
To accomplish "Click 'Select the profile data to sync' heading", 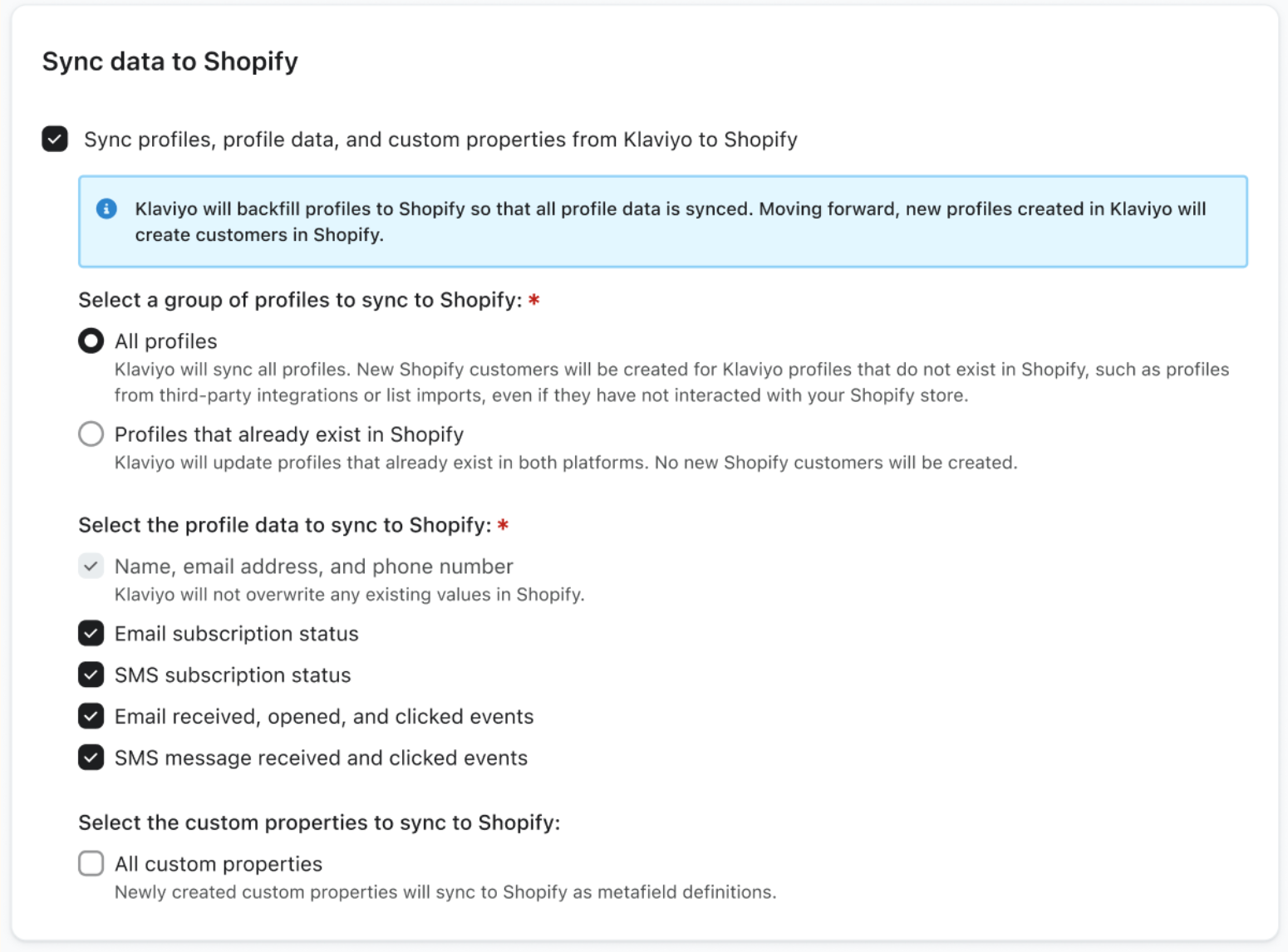I will click(x=284, y=525).
